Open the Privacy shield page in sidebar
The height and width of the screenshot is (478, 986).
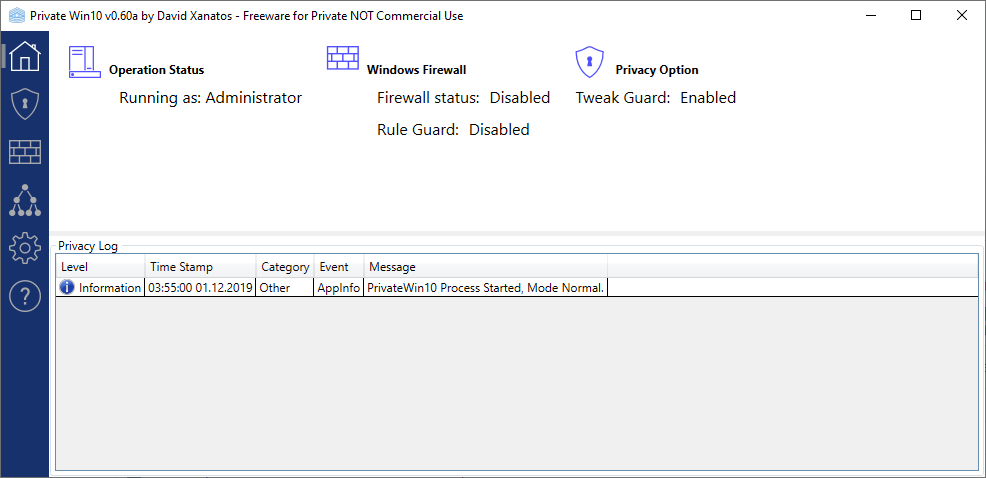(x=25, y=104)
